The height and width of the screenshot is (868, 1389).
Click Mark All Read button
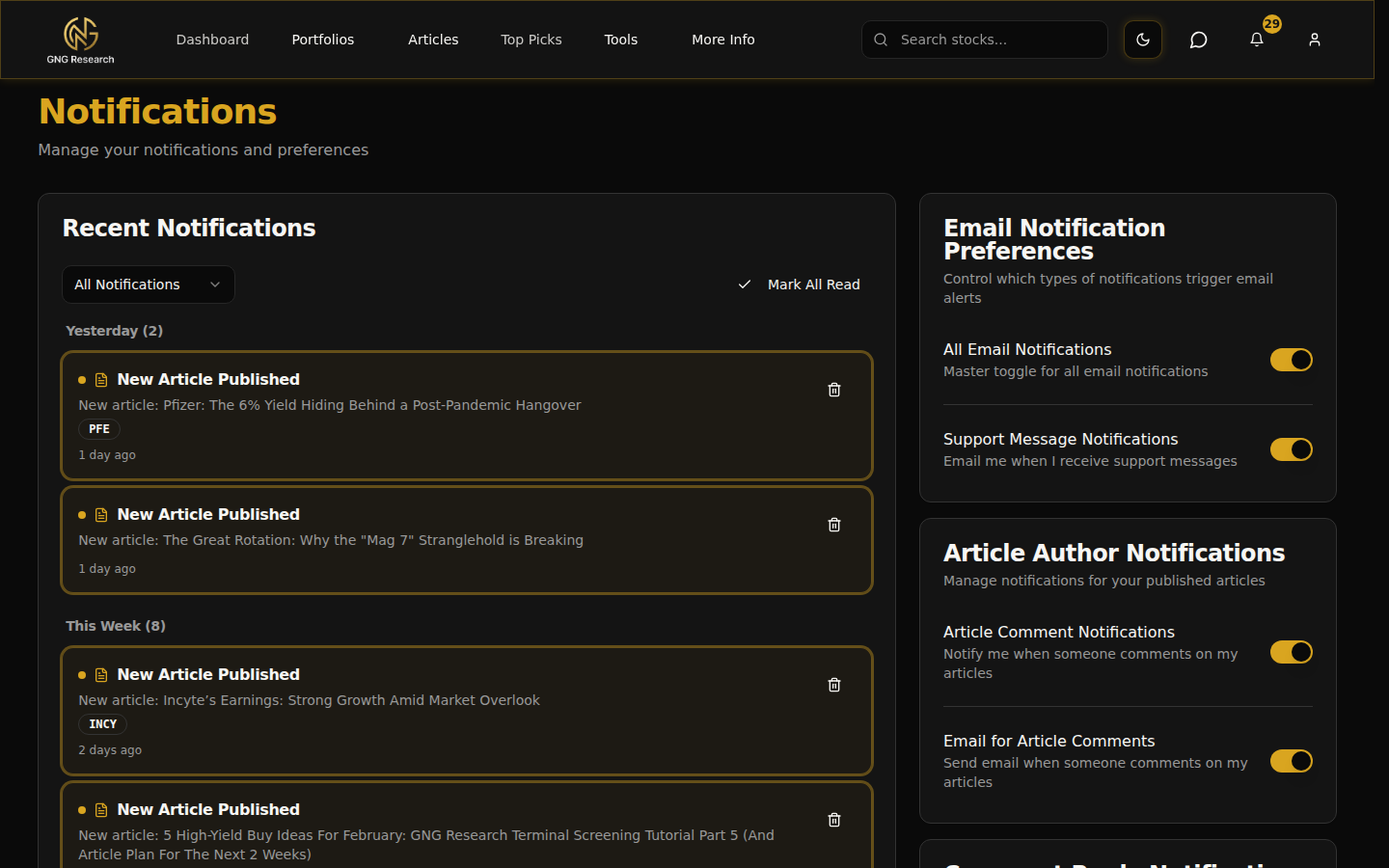point(800,285)
